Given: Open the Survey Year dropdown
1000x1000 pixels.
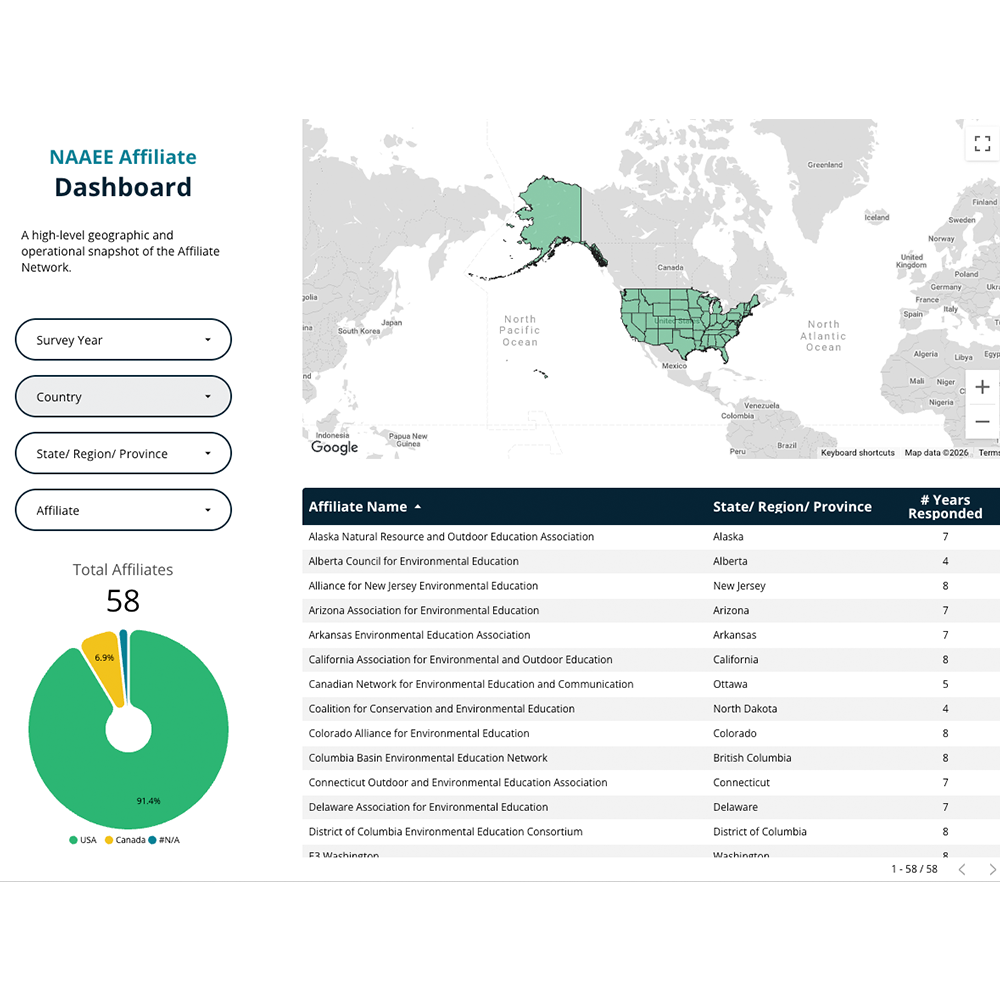Looking at the screenshot, I should 123,340.
